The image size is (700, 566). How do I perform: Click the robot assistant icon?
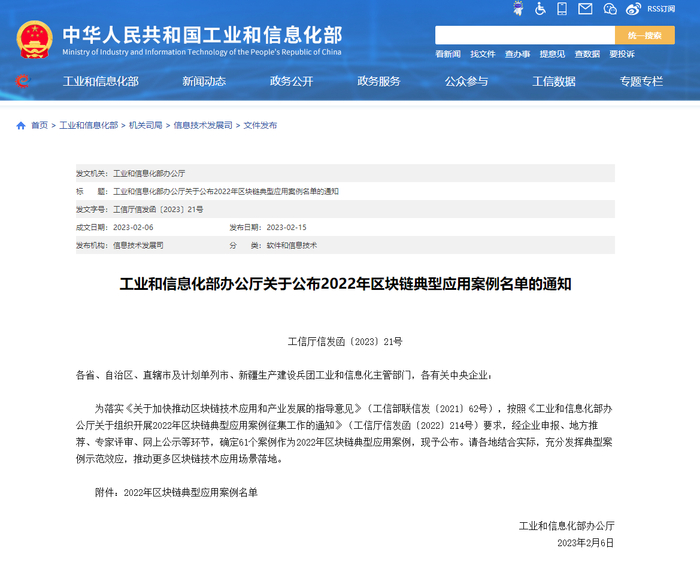(x=518, y=8)
